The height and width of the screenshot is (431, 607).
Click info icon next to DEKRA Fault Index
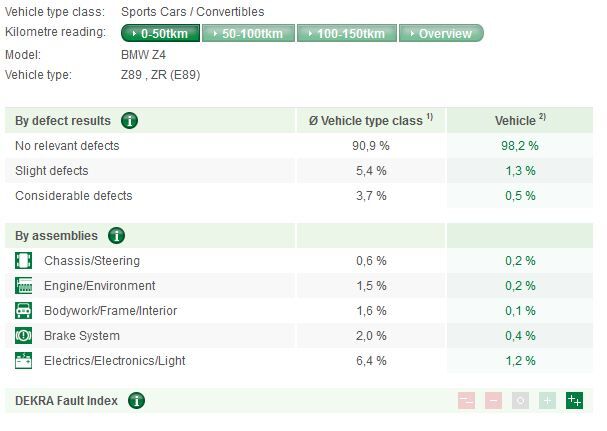136,401
